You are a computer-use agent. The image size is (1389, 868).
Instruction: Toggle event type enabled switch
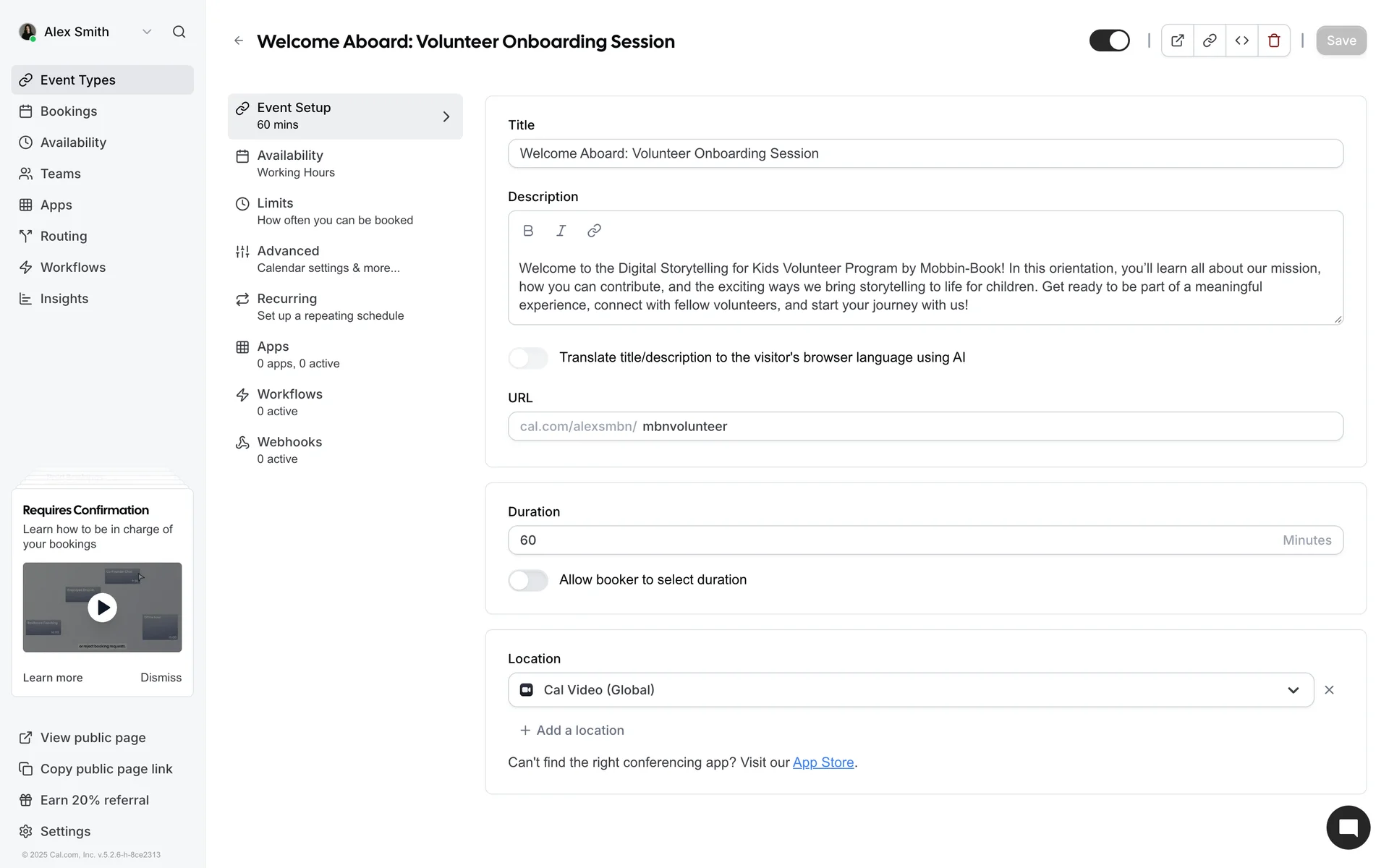(x=1109, y=41)
